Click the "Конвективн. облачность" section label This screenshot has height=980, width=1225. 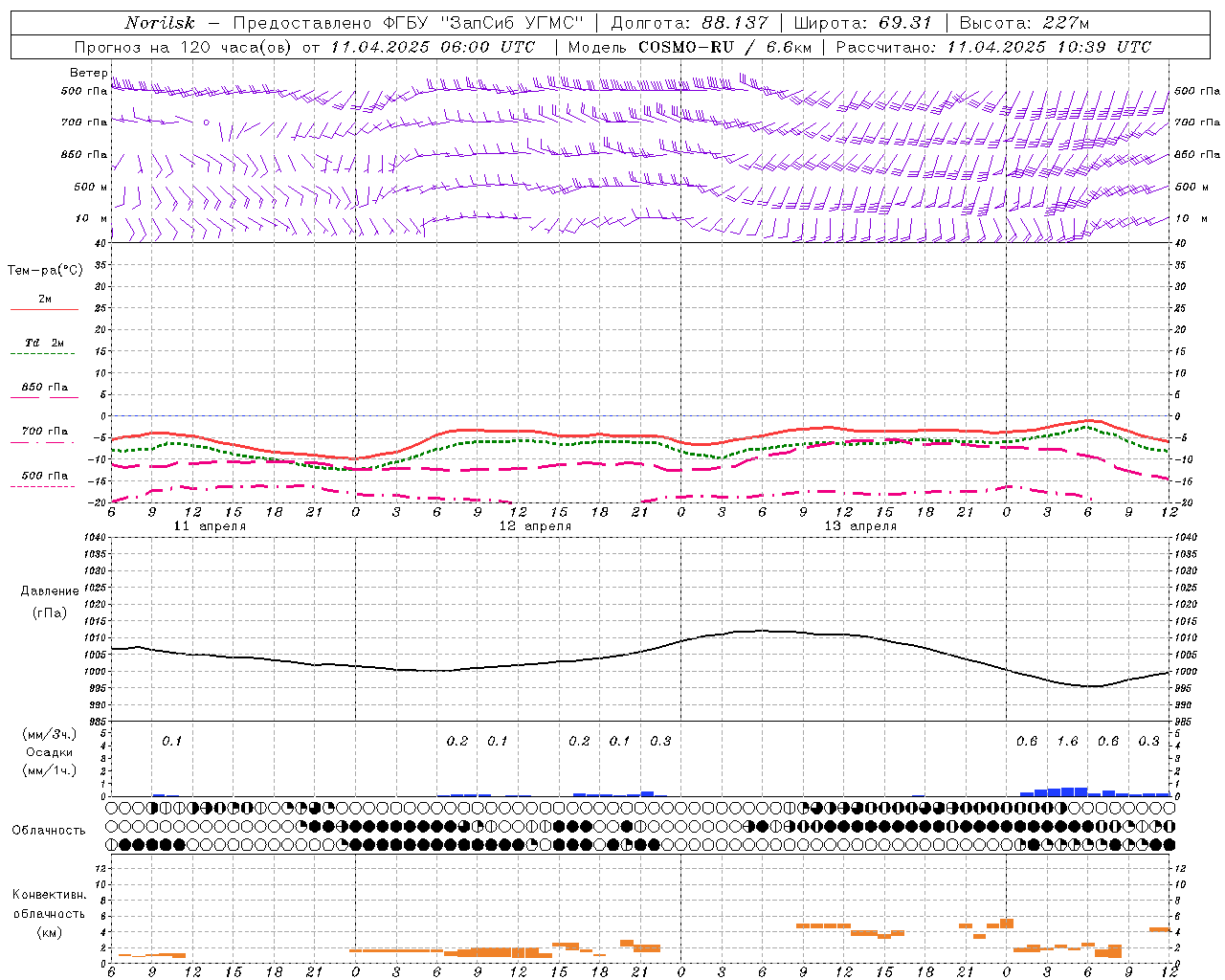[49, 904]
